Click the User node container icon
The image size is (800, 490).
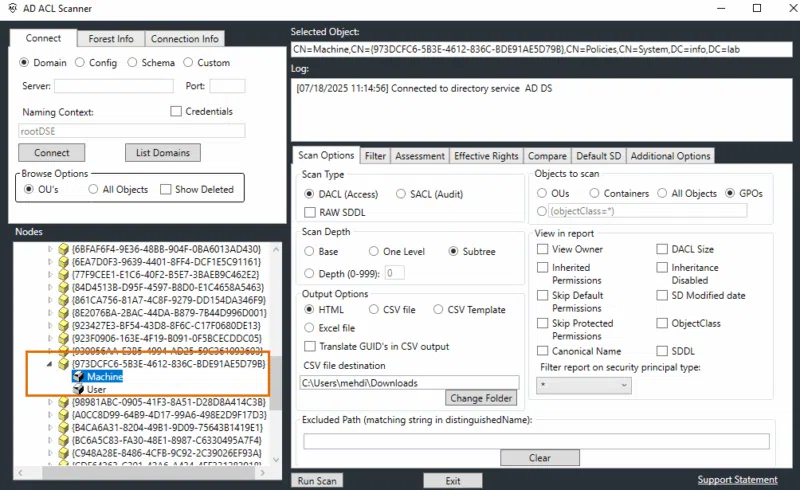[x=78, y=389]
